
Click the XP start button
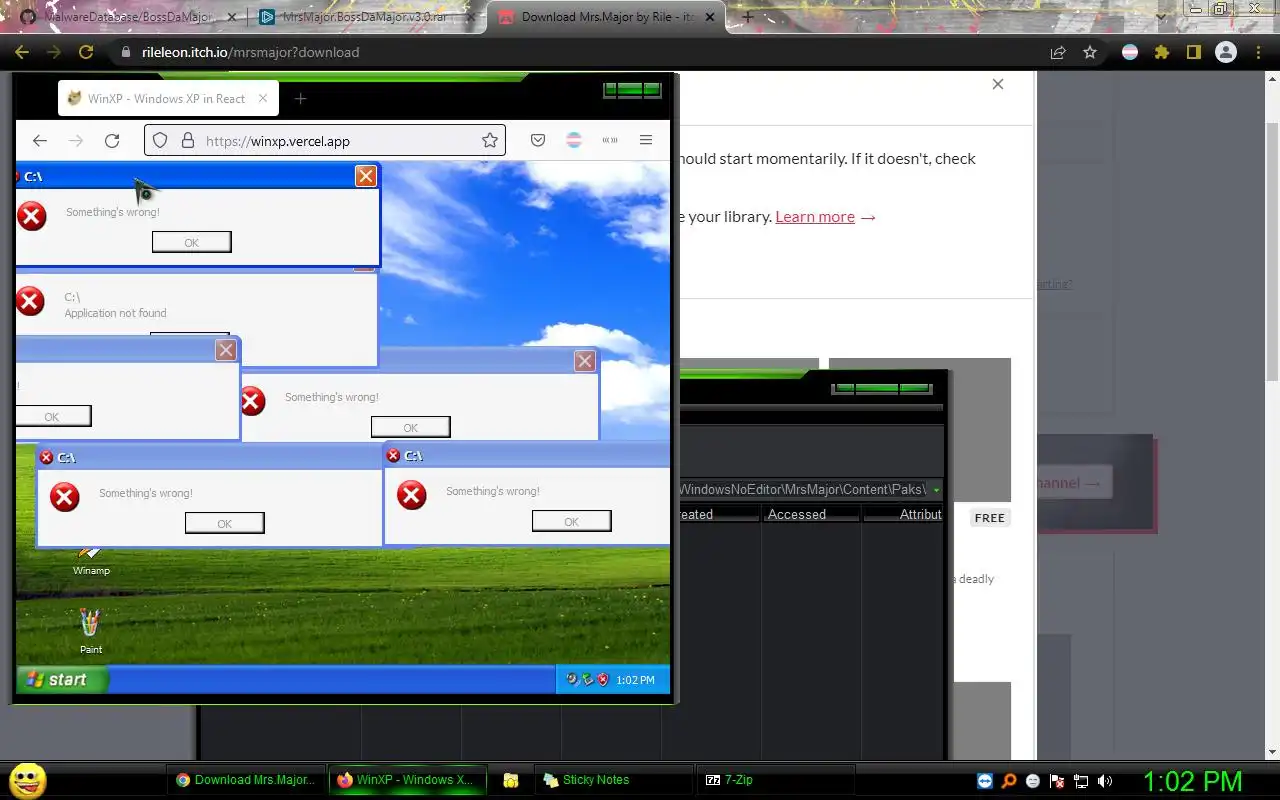tap(62, 680)
